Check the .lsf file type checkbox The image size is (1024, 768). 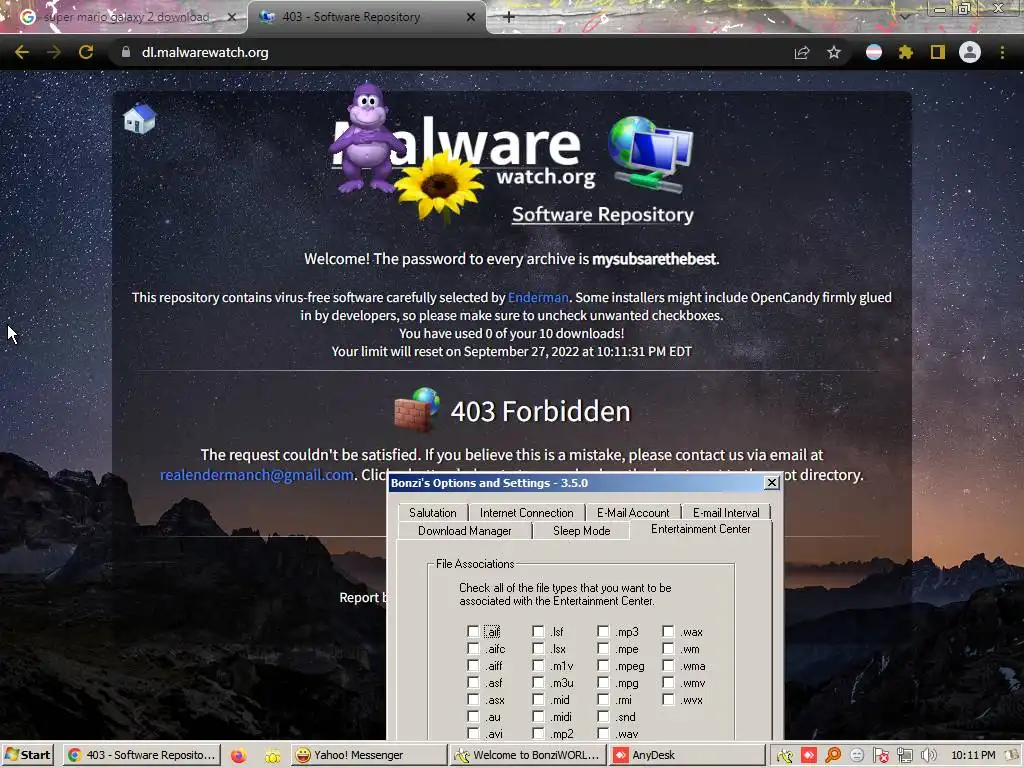tap(537, 632)
